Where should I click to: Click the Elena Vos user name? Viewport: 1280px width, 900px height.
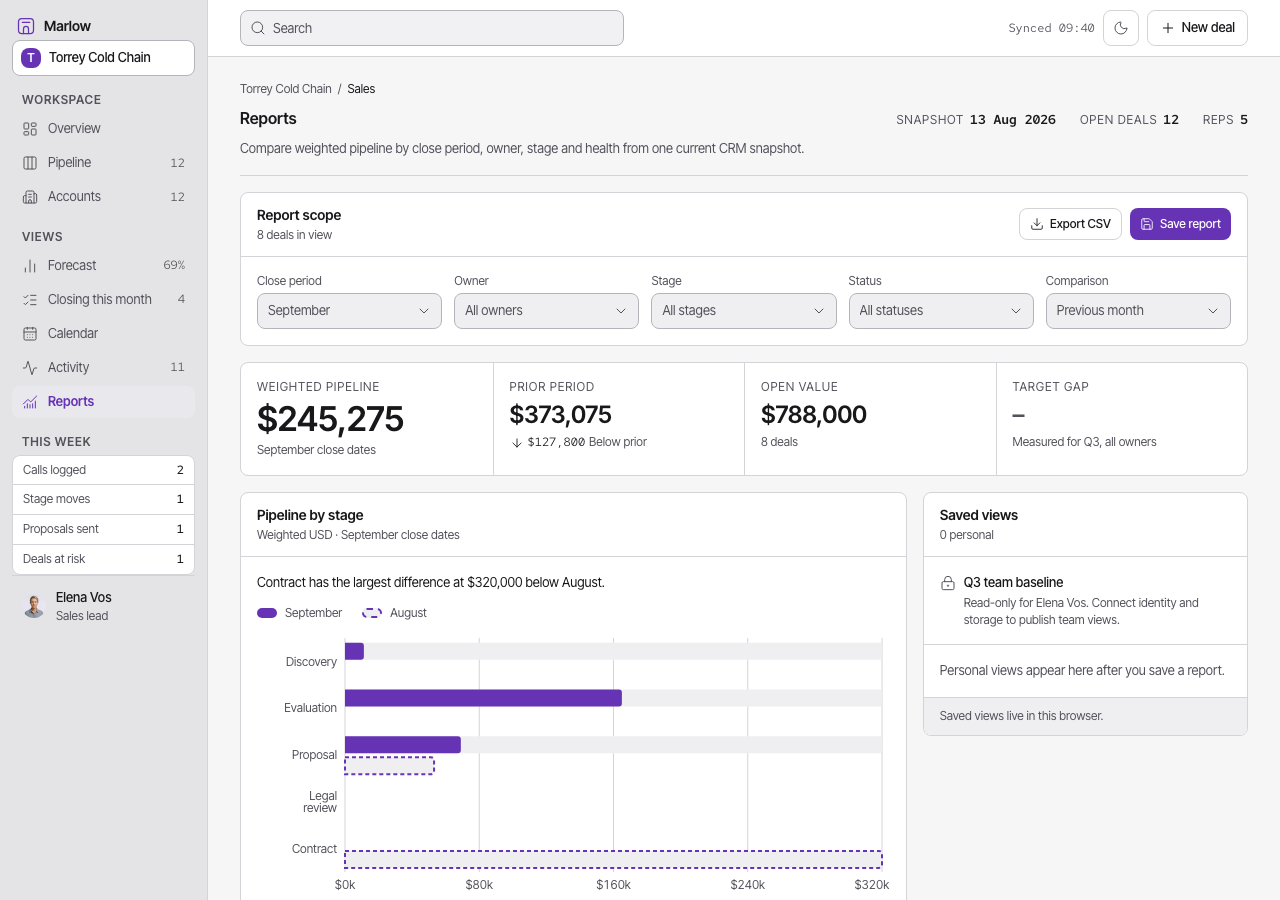coord(84,597)
